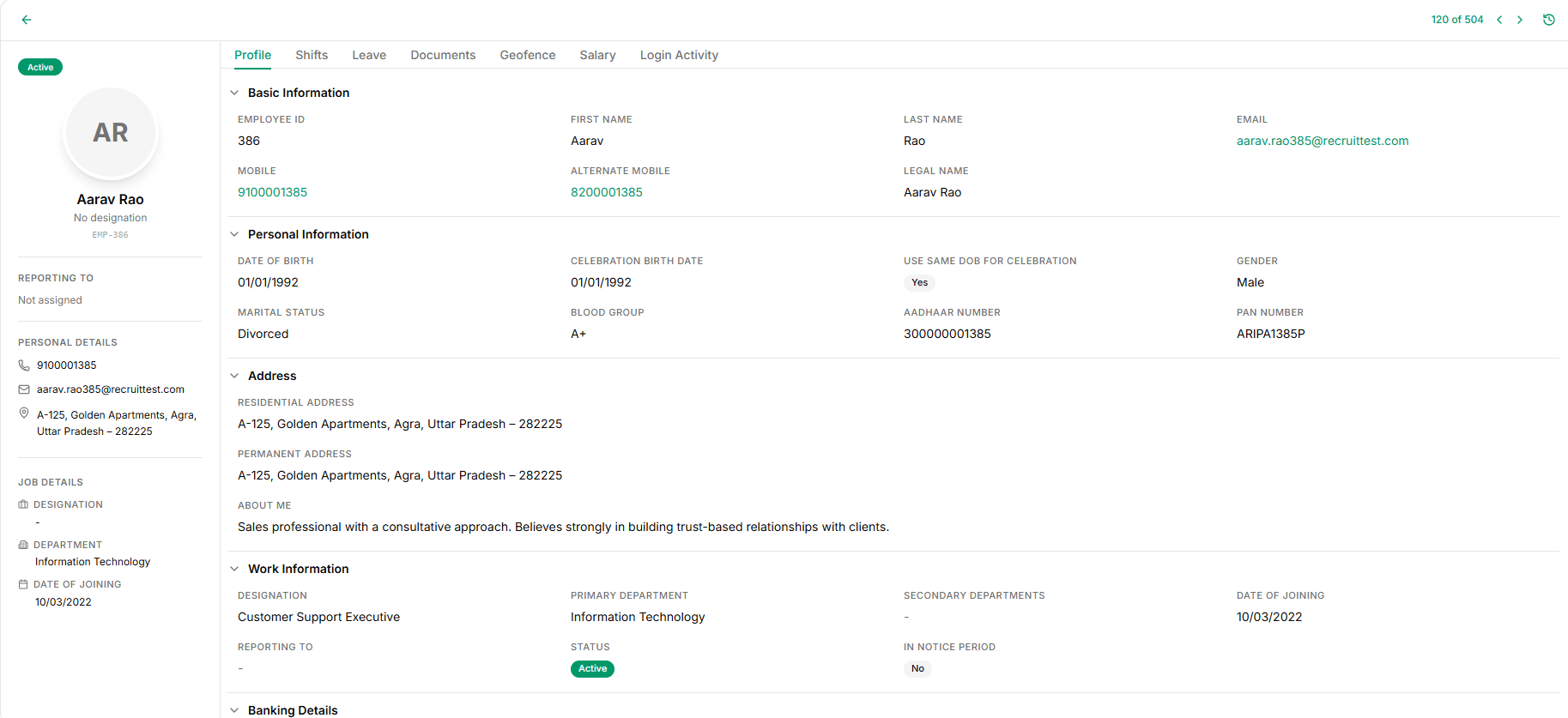
Task: Click the first name value Aarav
Action: (587, 141)
